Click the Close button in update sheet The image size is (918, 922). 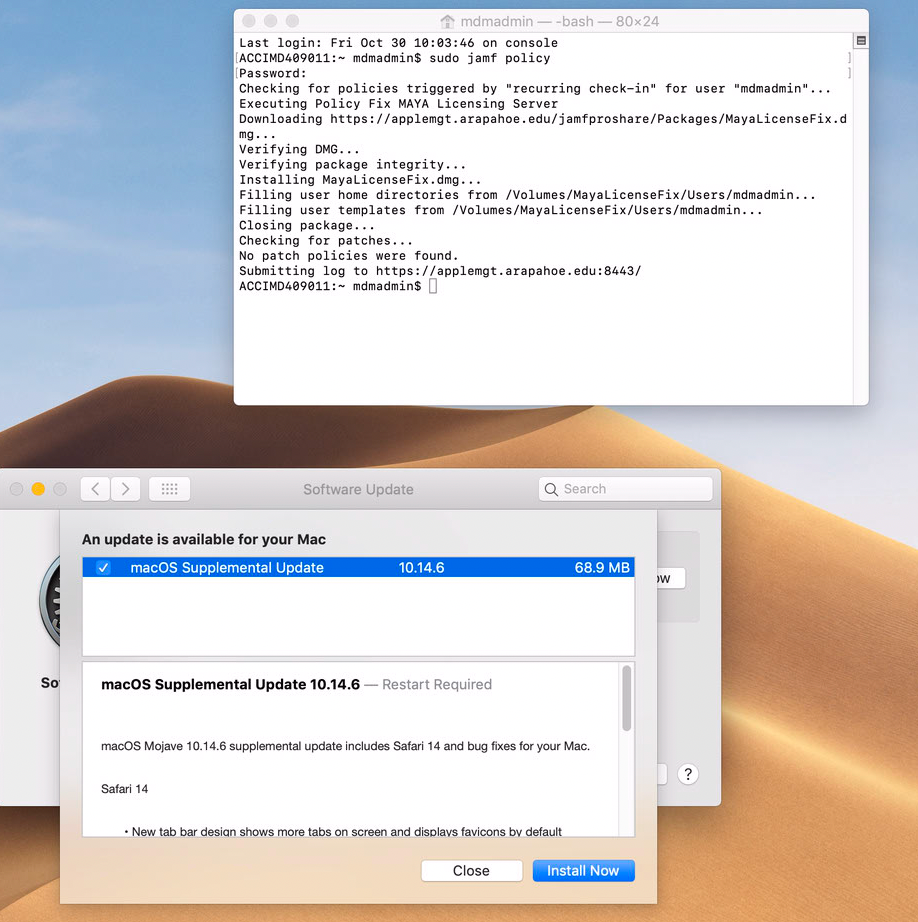click(x=472, y=870)
